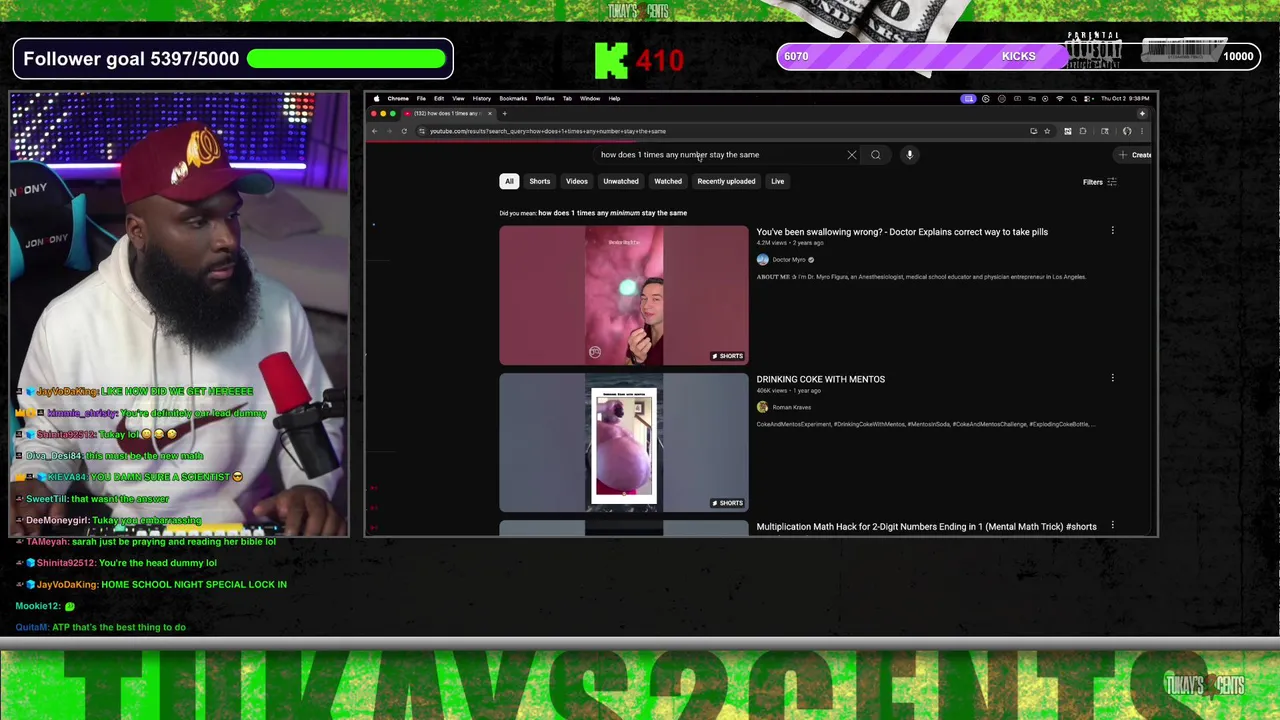The width and height of the screenshot is (1280, 720).
Task: Click the Chrome address bar URL
Action: [548, 131]
